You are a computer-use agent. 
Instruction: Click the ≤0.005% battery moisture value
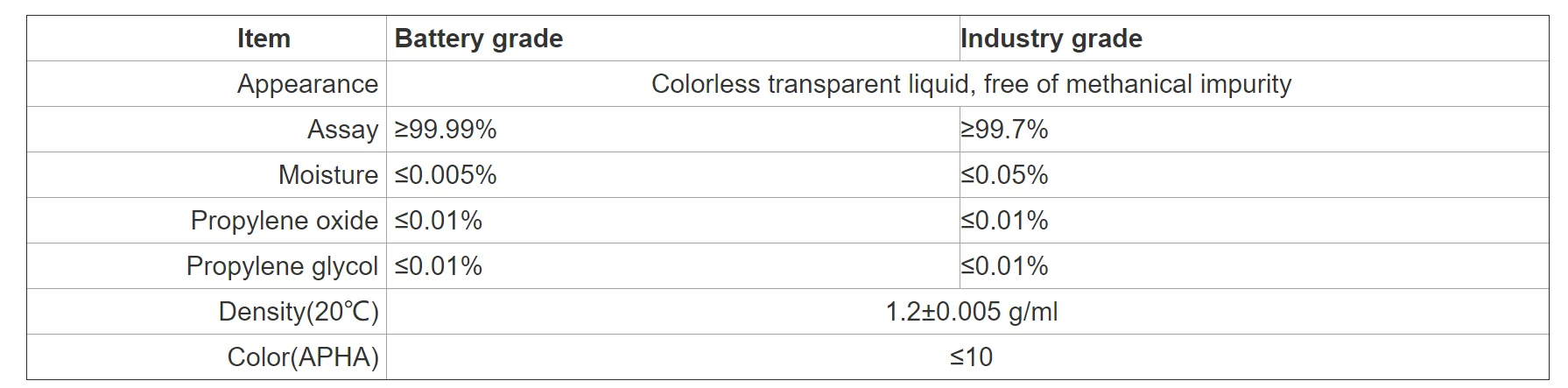point(446,175)
